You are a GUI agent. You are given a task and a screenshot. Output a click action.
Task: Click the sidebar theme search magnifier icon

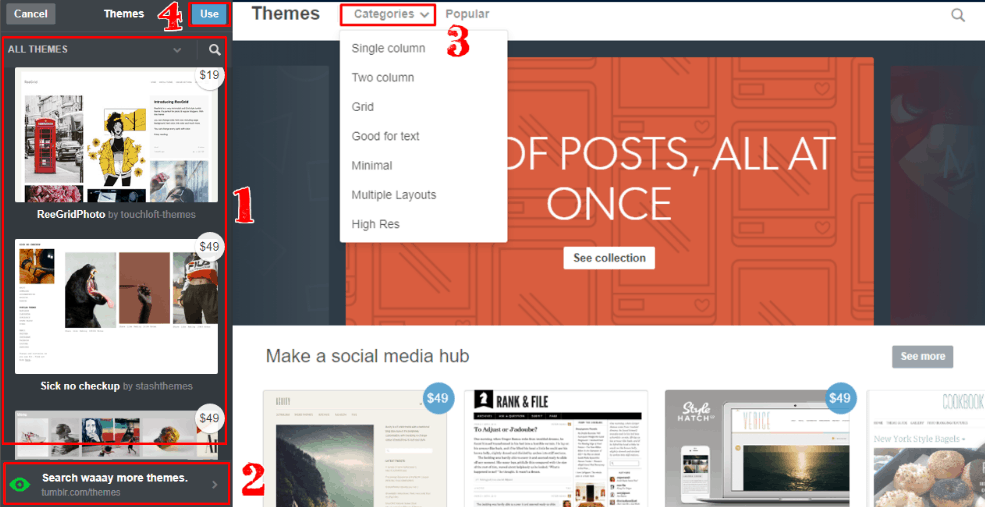pyautogui.click(x=215, y=50)
